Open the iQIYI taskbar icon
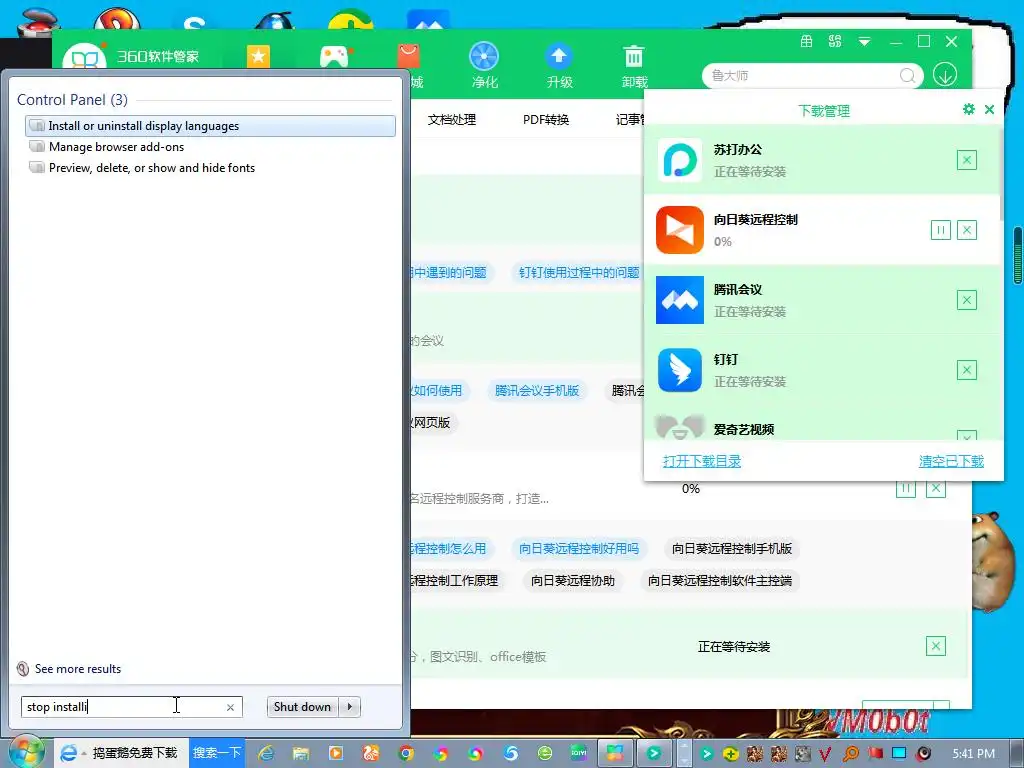Image resolution: width=1024 pixels, height=768 pixels. 579,753
